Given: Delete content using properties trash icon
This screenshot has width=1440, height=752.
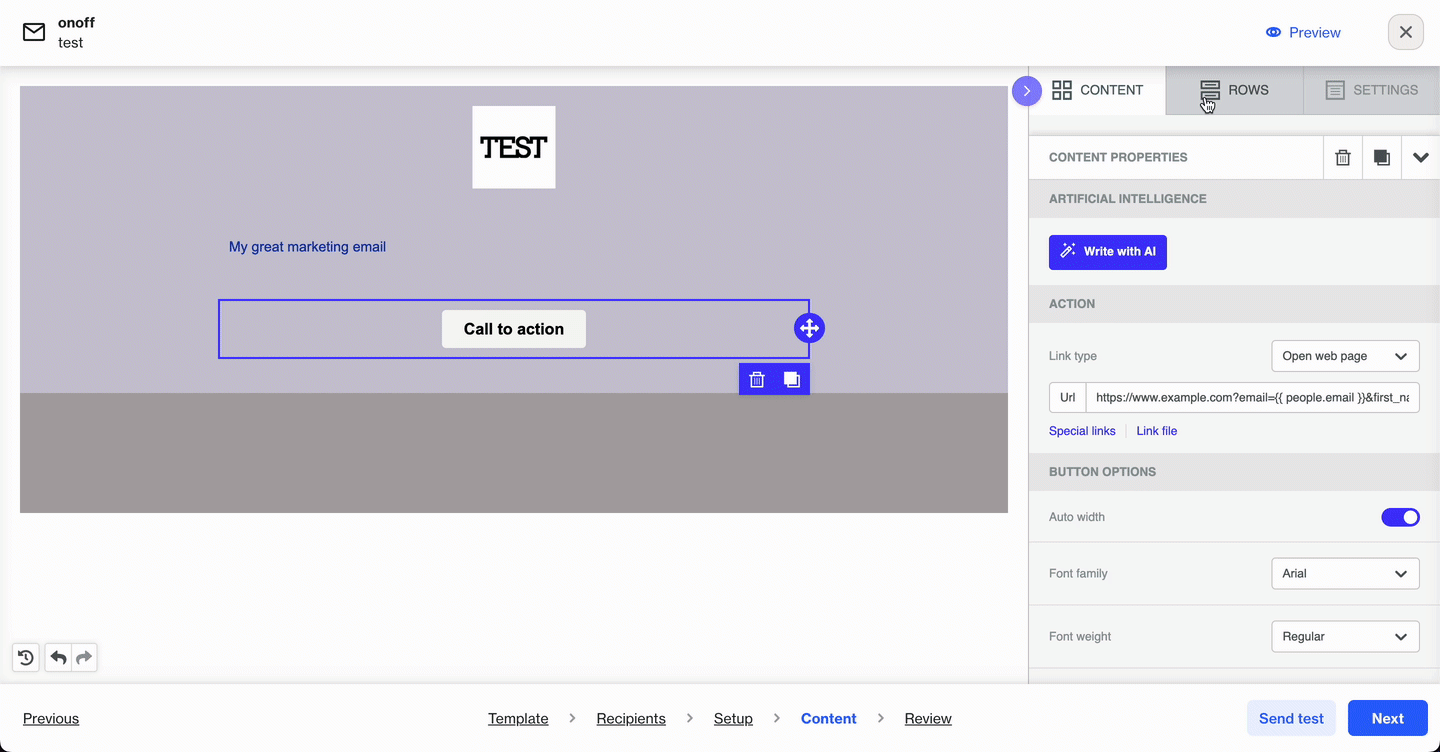Looking at the screenshot, I should (1343, 158).
